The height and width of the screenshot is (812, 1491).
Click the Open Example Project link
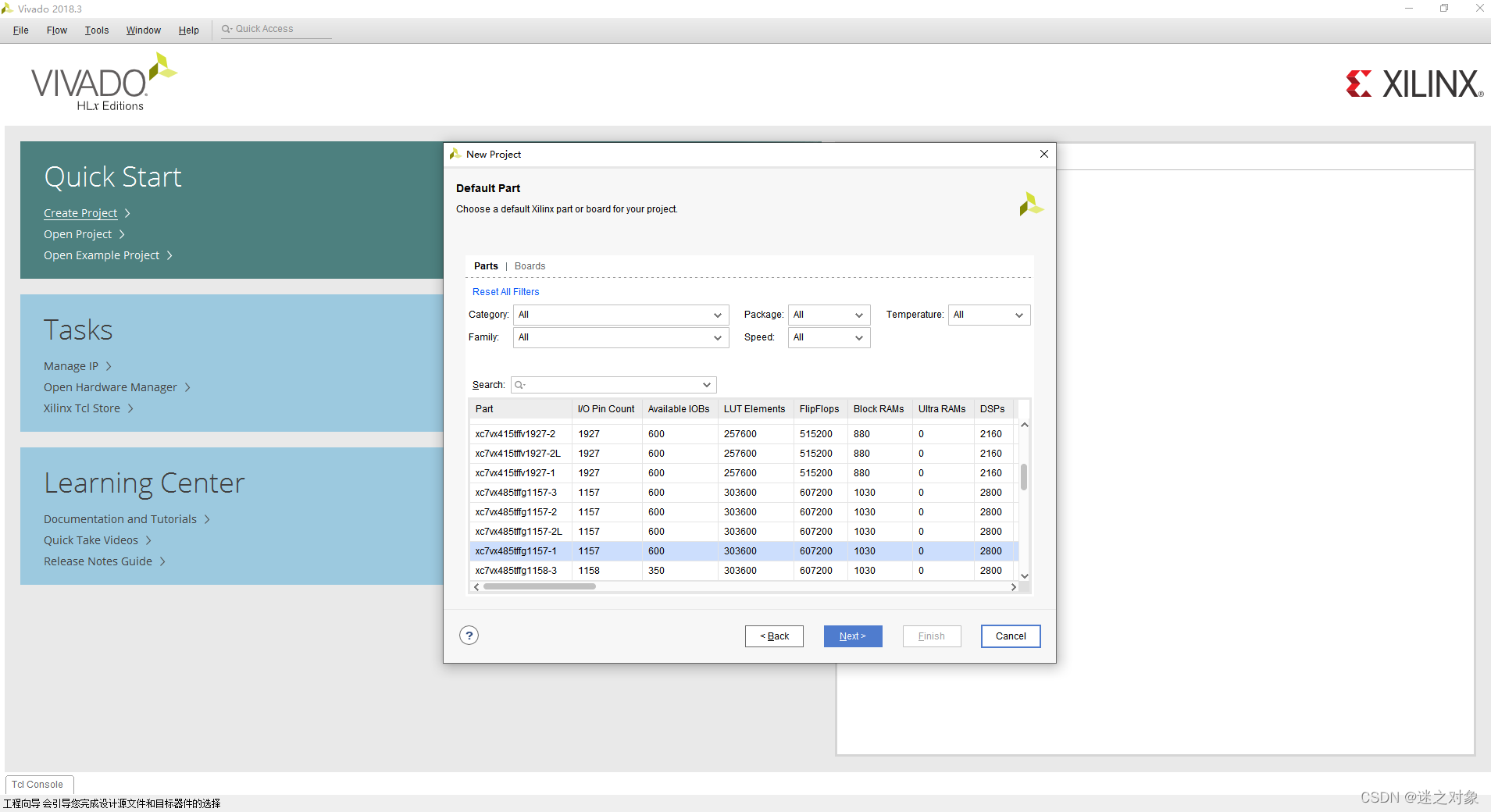coord(102,255)
